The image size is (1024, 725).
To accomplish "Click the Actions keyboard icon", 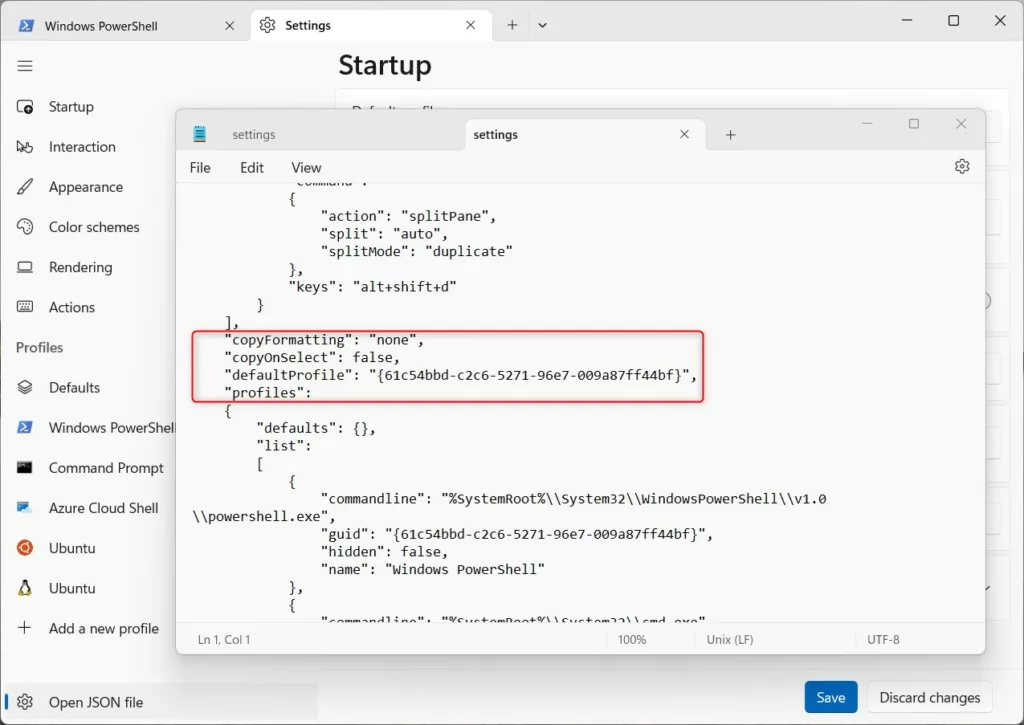I will (x=25, y=307).
